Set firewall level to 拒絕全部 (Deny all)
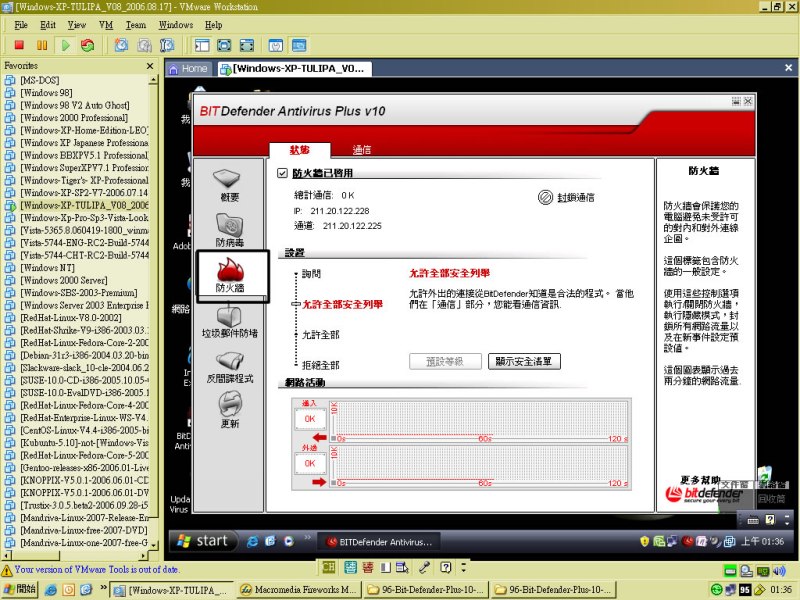800x600 pixels. 321,365
